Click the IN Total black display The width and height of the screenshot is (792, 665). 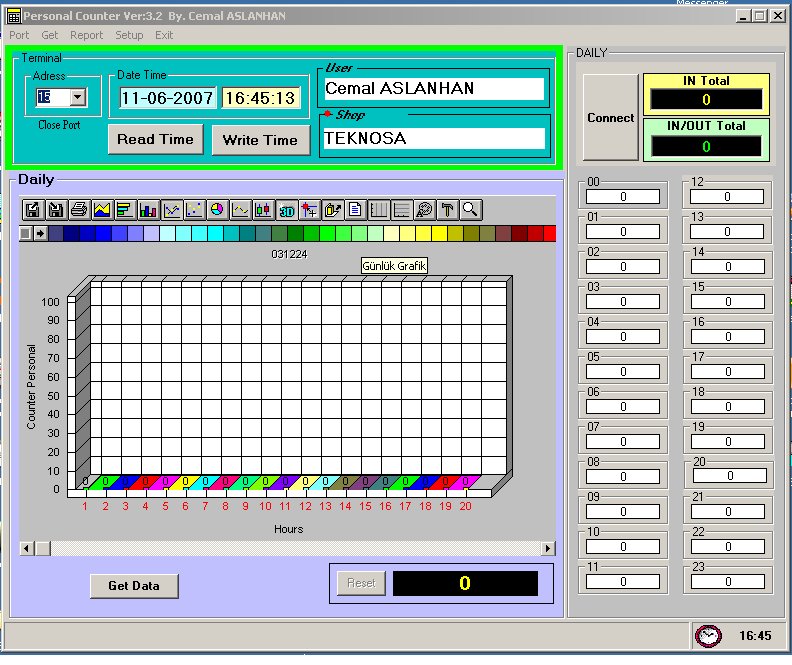[x=706, y=99]
